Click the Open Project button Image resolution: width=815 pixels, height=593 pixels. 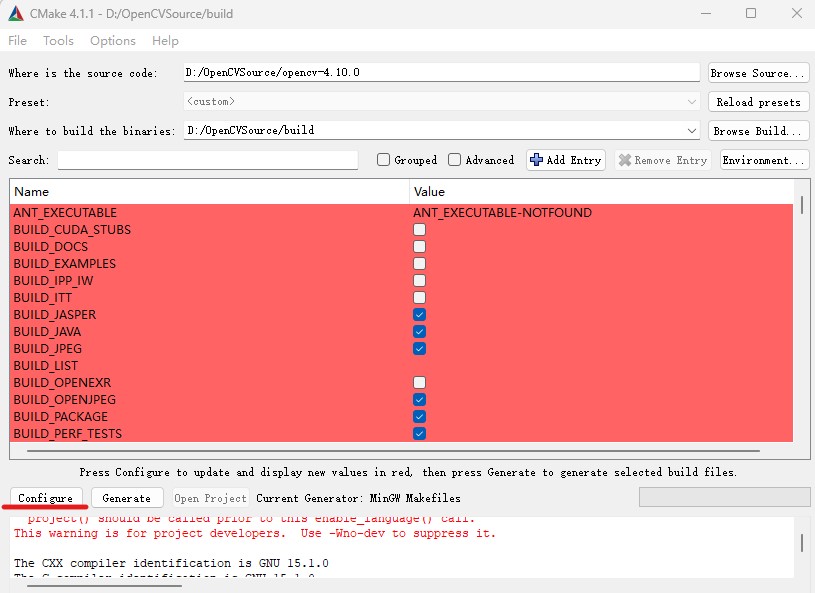211,497
